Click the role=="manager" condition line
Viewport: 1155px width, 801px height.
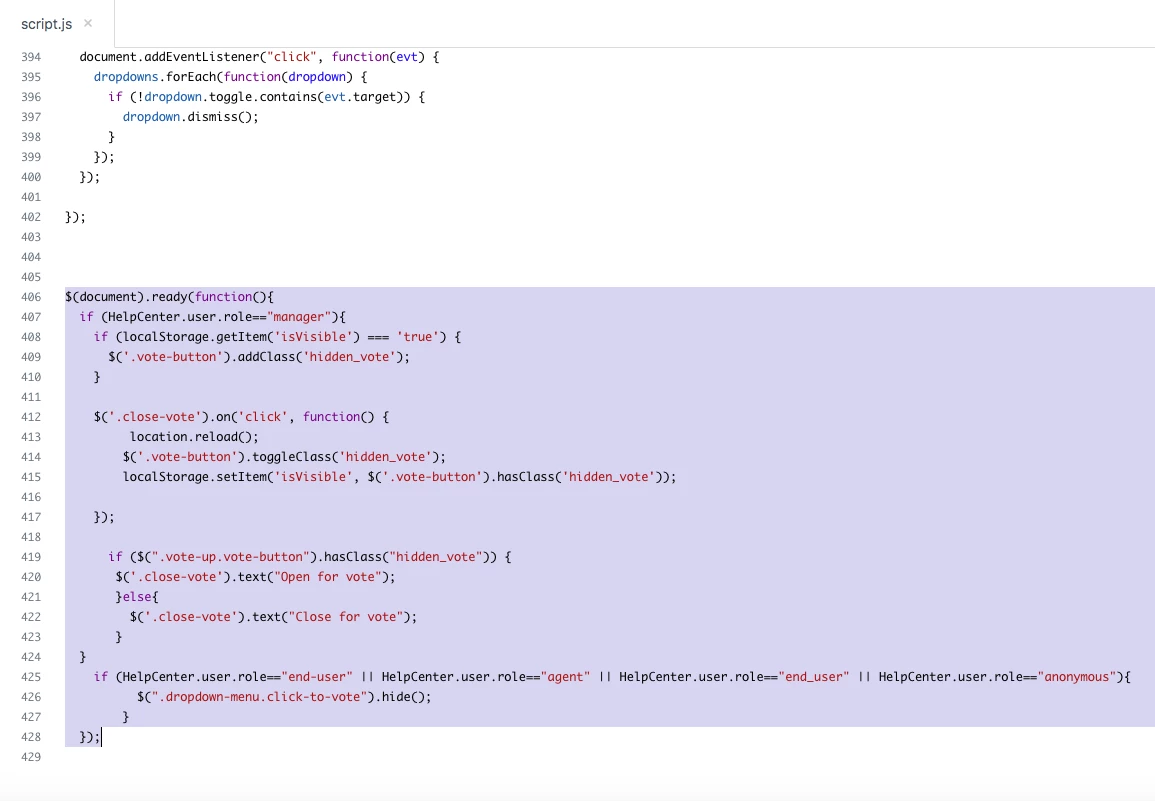click(212, 317)
